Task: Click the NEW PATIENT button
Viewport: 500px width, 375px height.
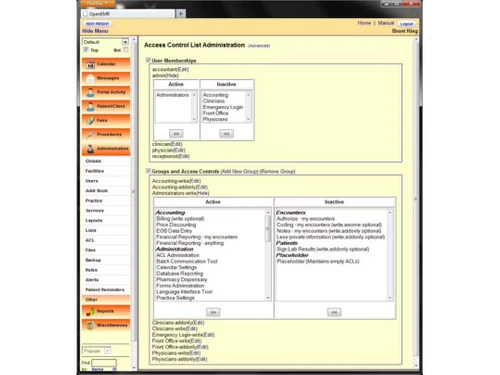Action: pos(97,24)
